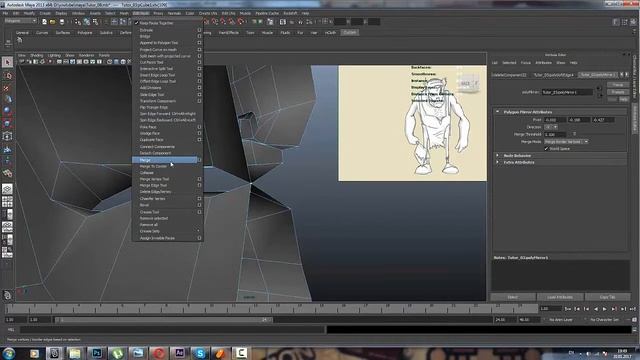Open the Attribute Editor Show menu
Image resolution: width=640 pixels, height=360 pixels.
[x=561, y=63]
